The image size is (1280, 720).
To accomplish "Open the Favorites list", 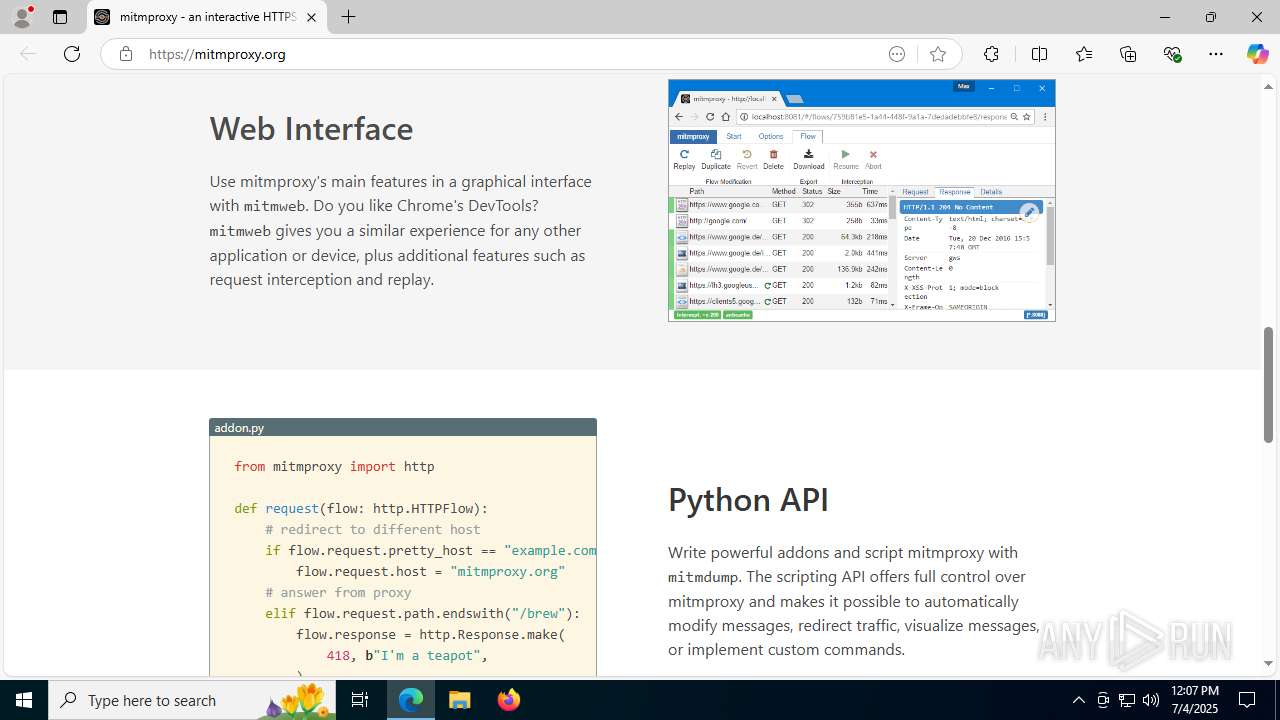I will coord(1084,54).
